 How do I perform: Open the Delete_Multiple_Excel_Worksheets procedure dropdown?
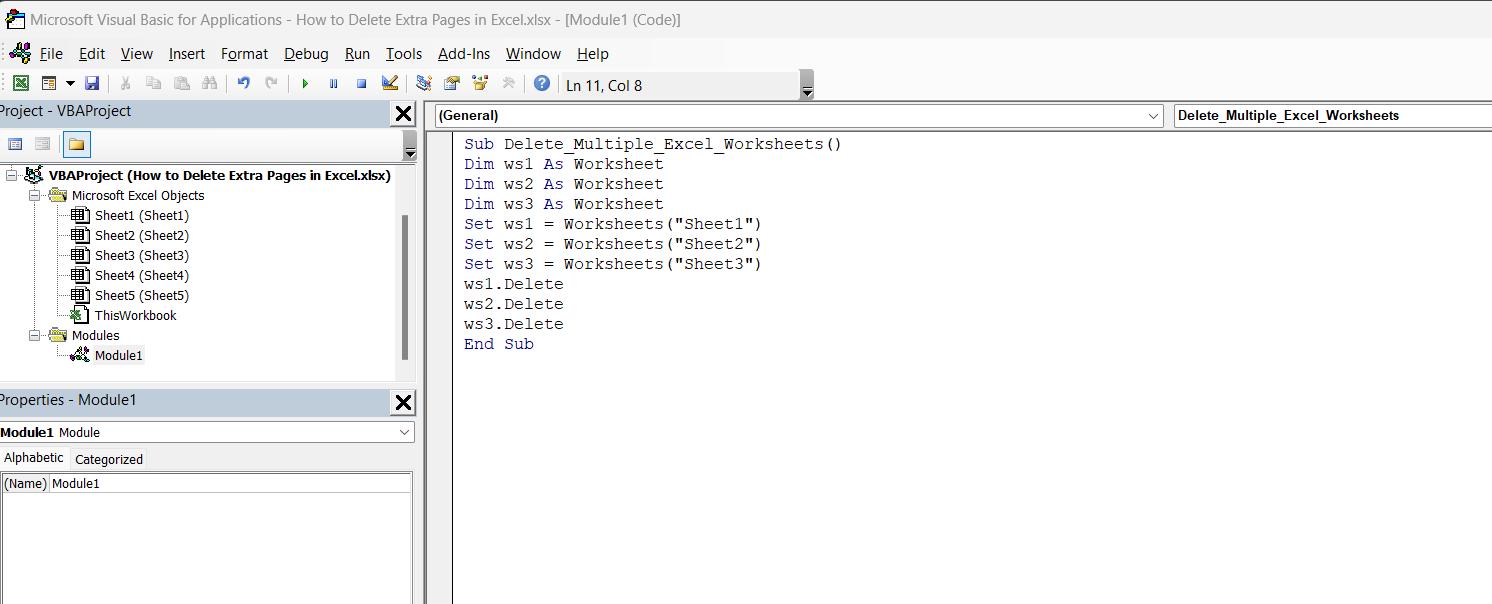1333,115
